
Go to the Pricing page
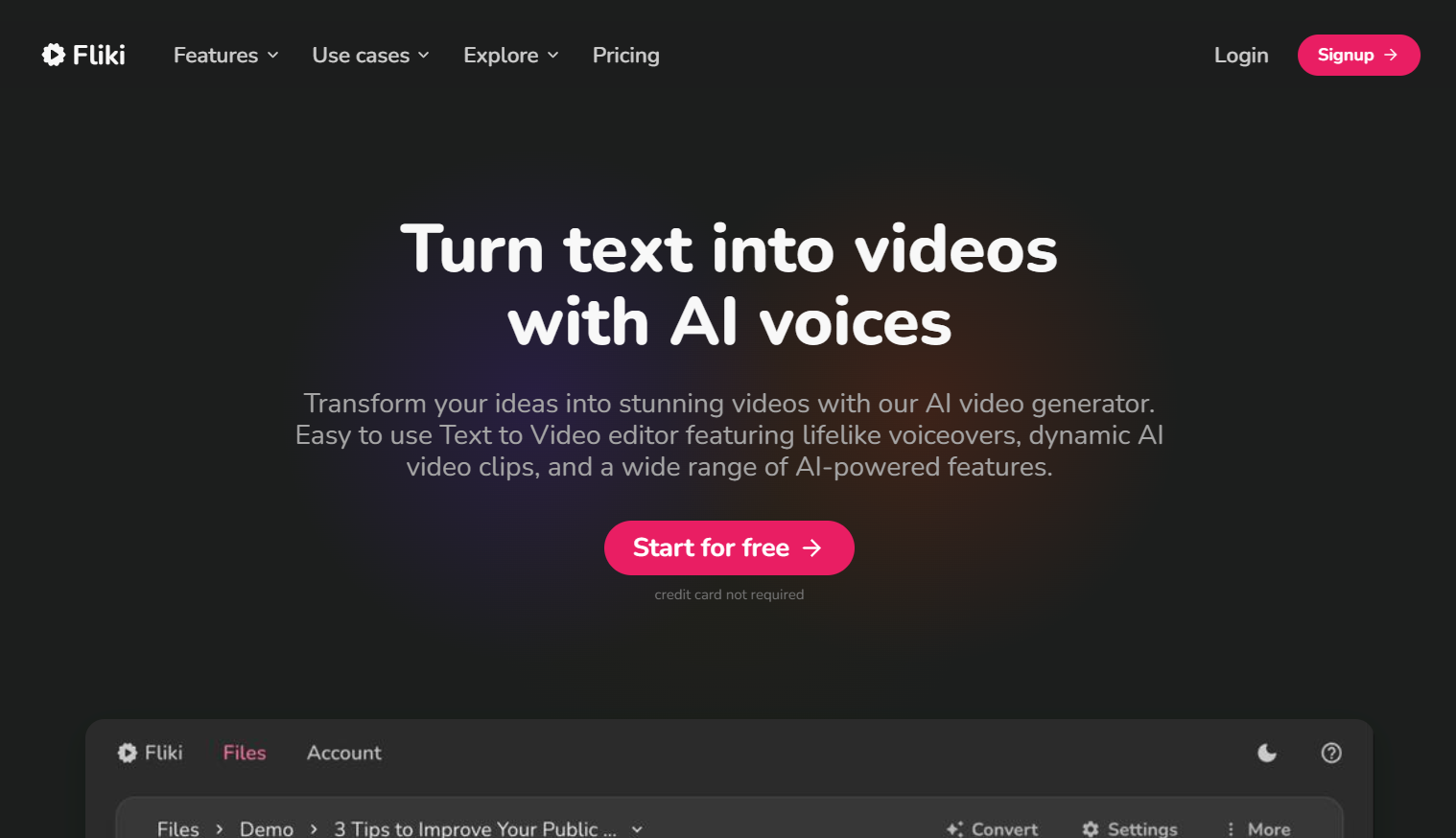click(x=625, y=55)
